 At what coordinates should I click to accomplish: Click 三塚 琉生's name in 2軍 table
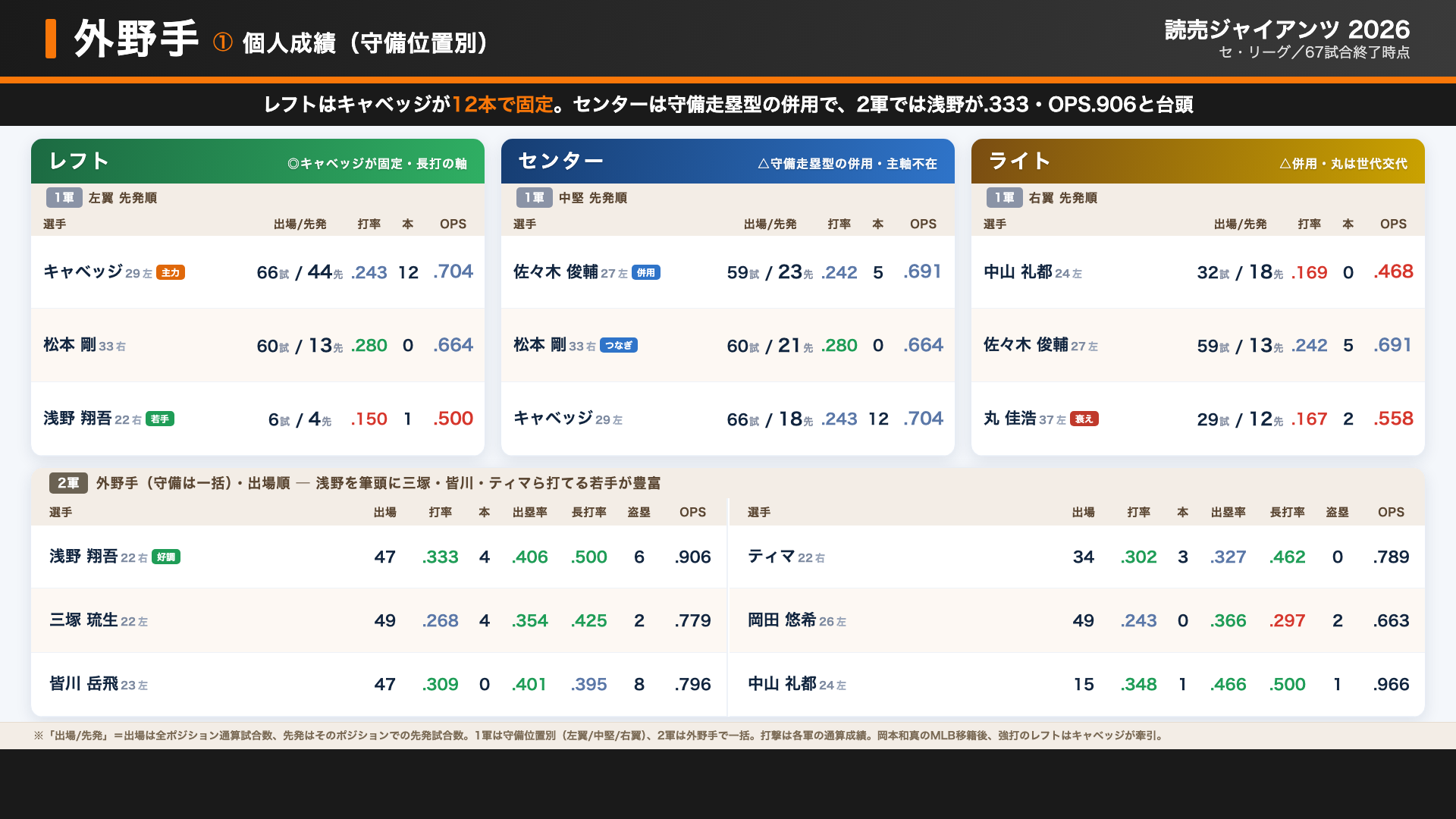pyautogui.click(x=84, y=620)
